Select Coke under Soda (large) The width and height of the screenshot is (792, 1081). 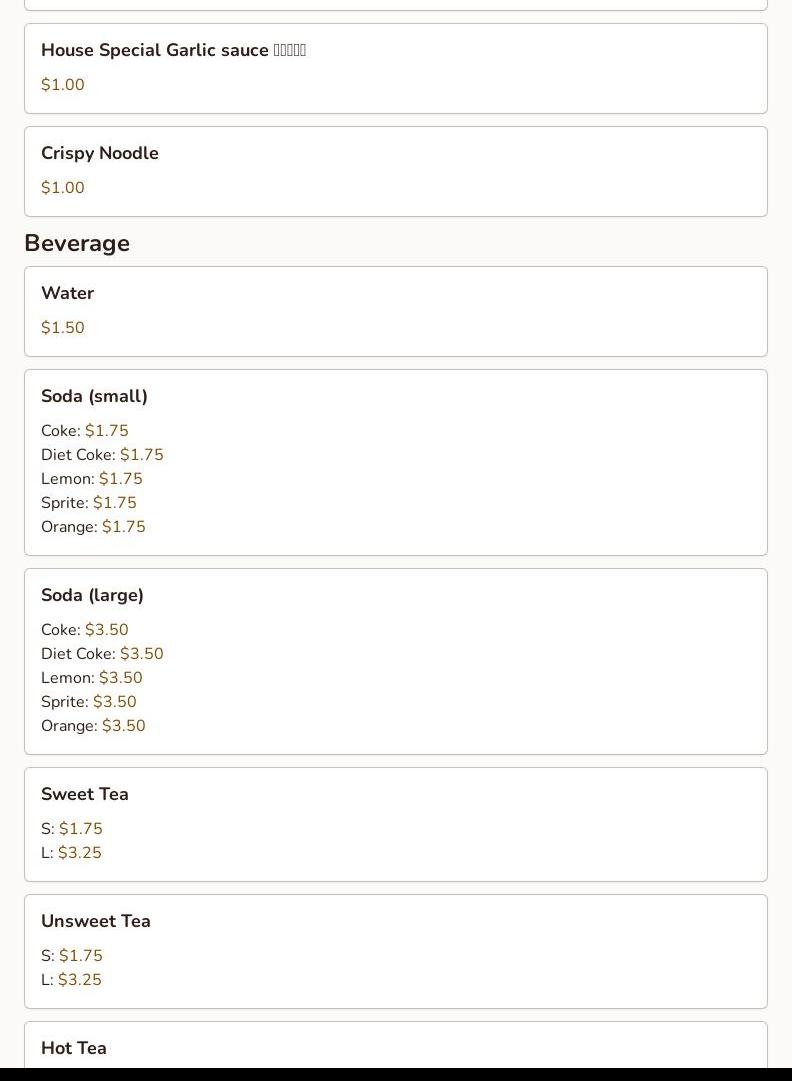(85, 630)
